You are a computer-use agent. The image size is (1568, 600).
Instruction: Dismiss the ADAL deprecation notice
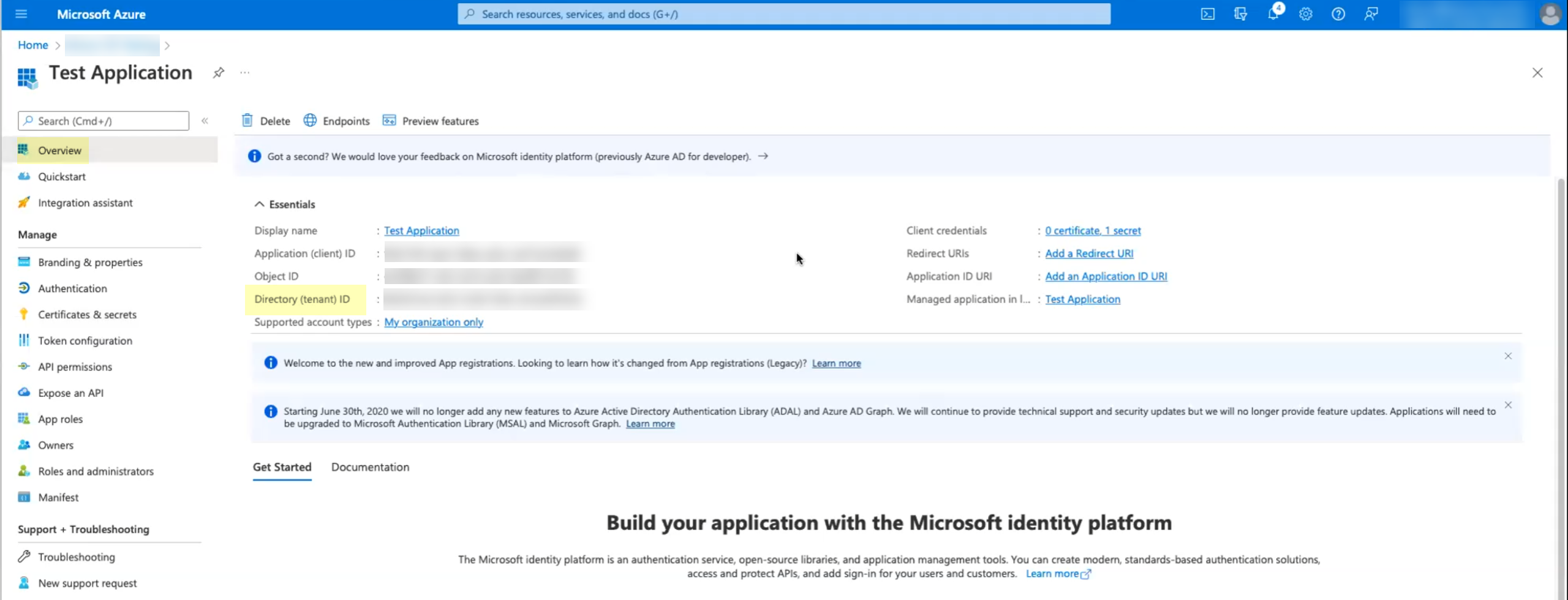[1508, 405]
